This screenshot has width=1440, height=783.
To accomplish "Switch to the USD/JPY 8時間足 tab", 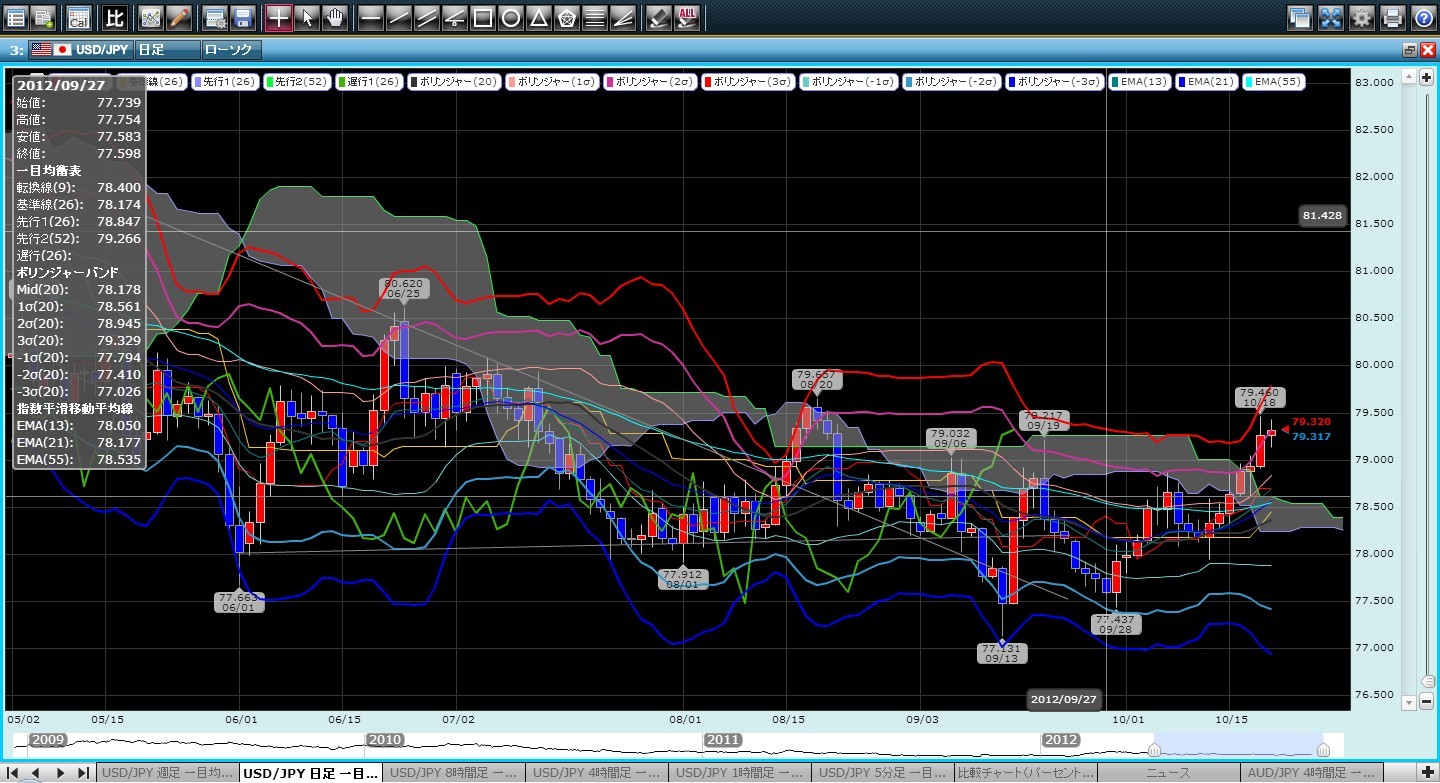I will click(454, 773).
